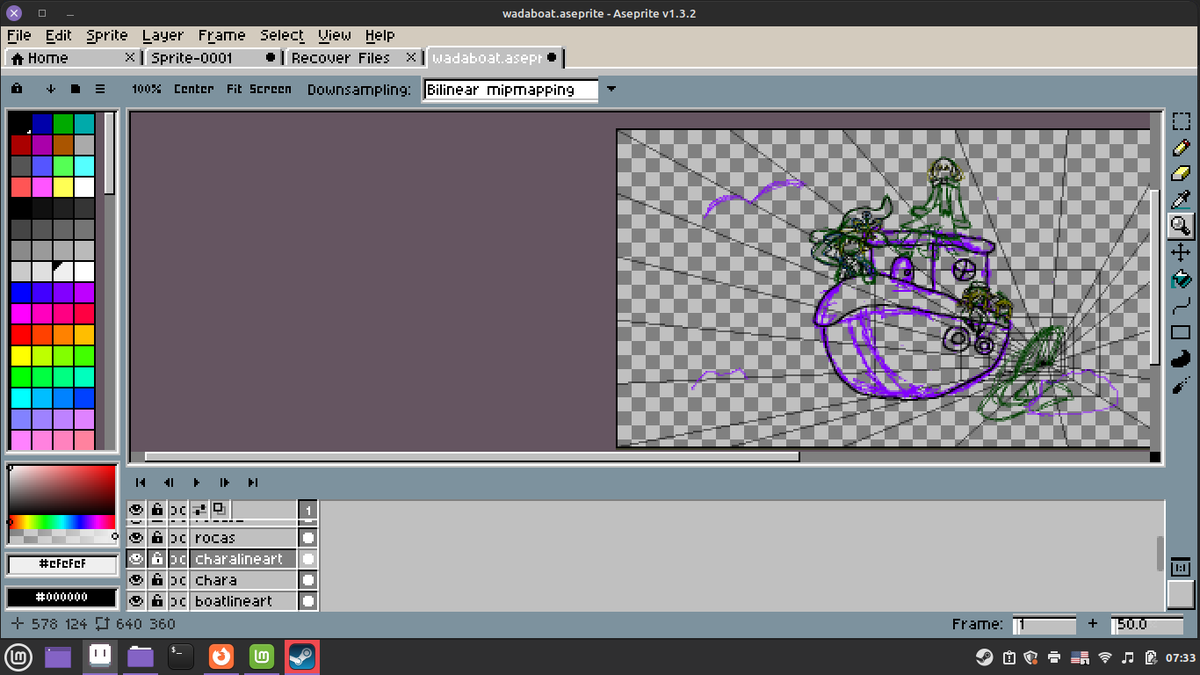Hide the boatlineart layer
This screenshot has width=1200, height=675.
pyautogui.click(x=136, y=601)
